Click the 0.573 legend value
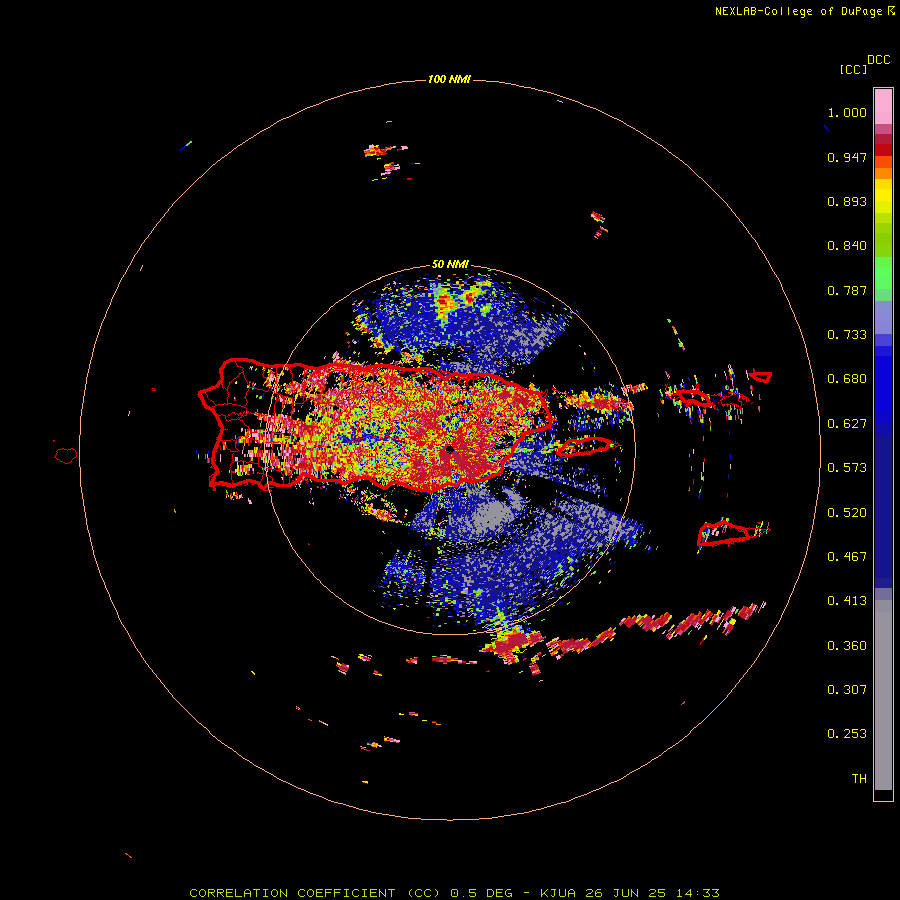Screen dimensions: 900x900 tap(847, 468)
